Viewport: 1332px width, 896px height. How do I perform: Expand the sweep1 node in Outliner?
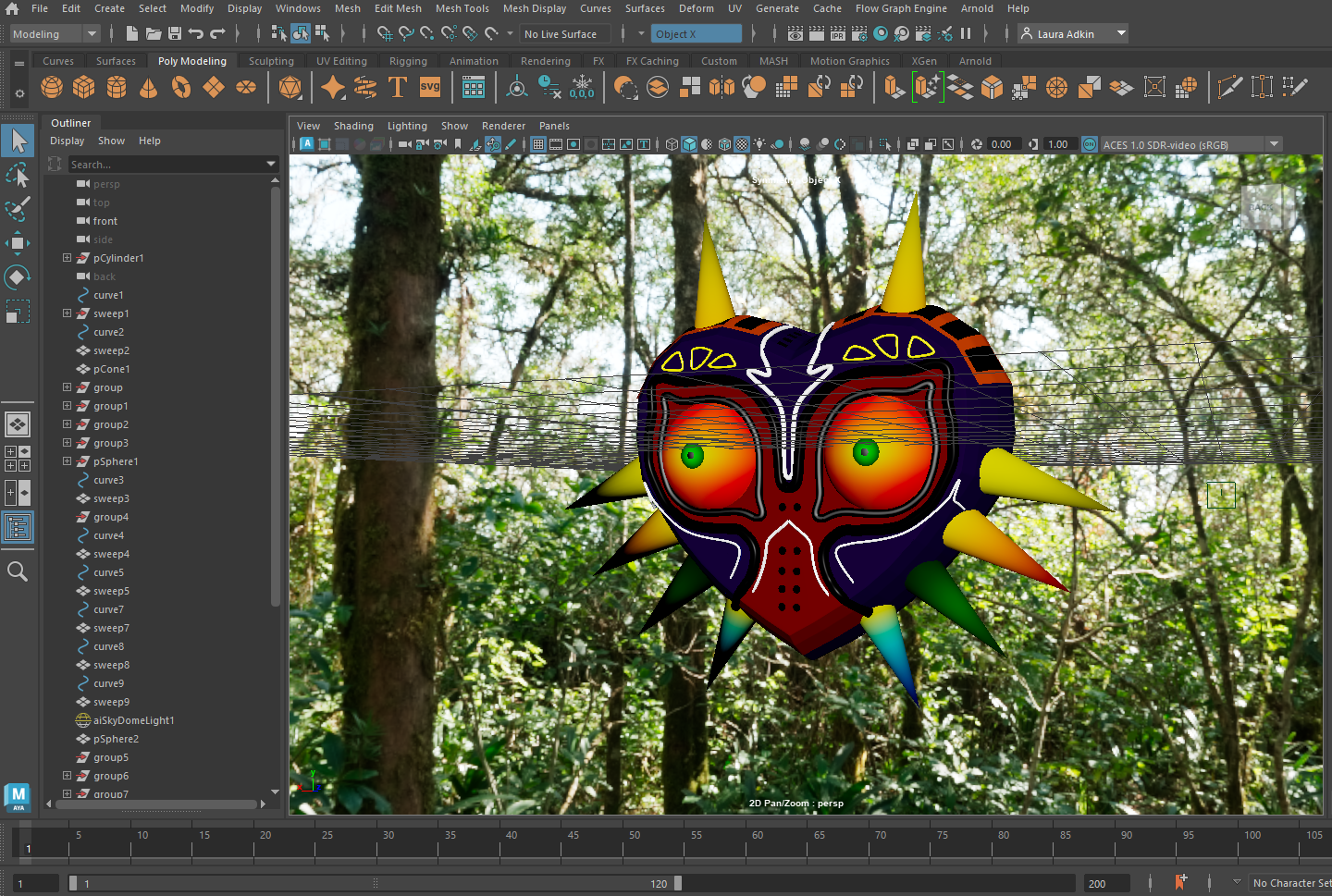[x=67, y=313]
